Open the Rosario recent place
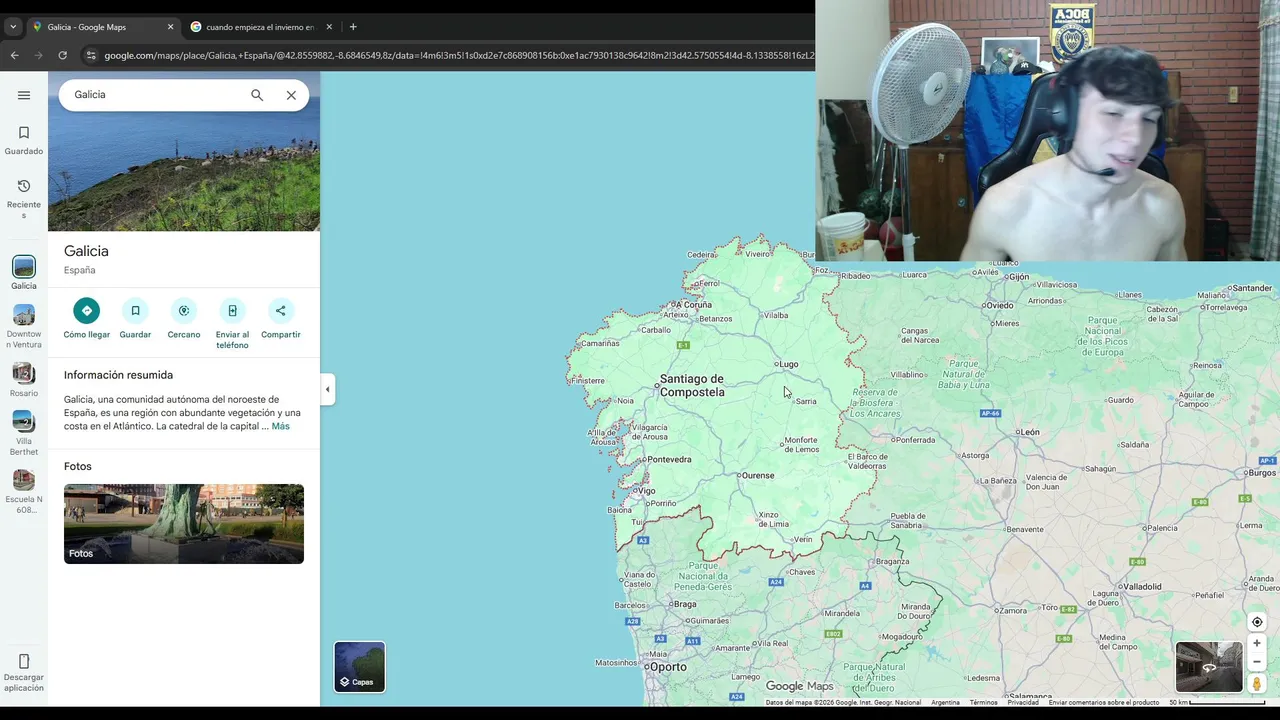The image size is (1280, 720). coord(24,380)
